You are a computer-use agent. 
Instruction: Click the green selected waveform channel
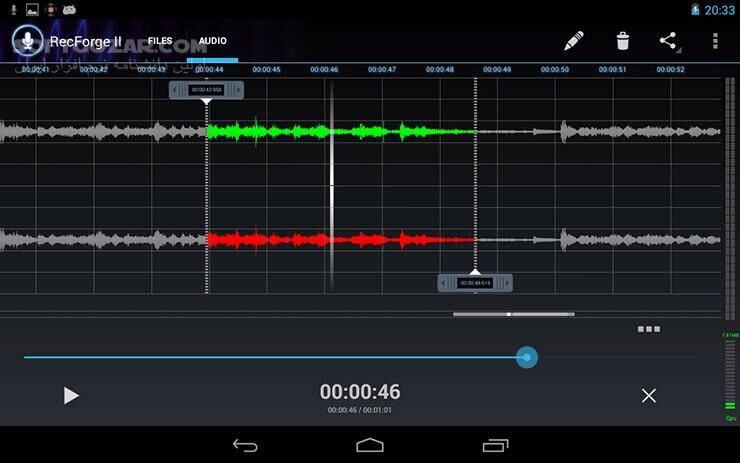click(x=341, y=132)
